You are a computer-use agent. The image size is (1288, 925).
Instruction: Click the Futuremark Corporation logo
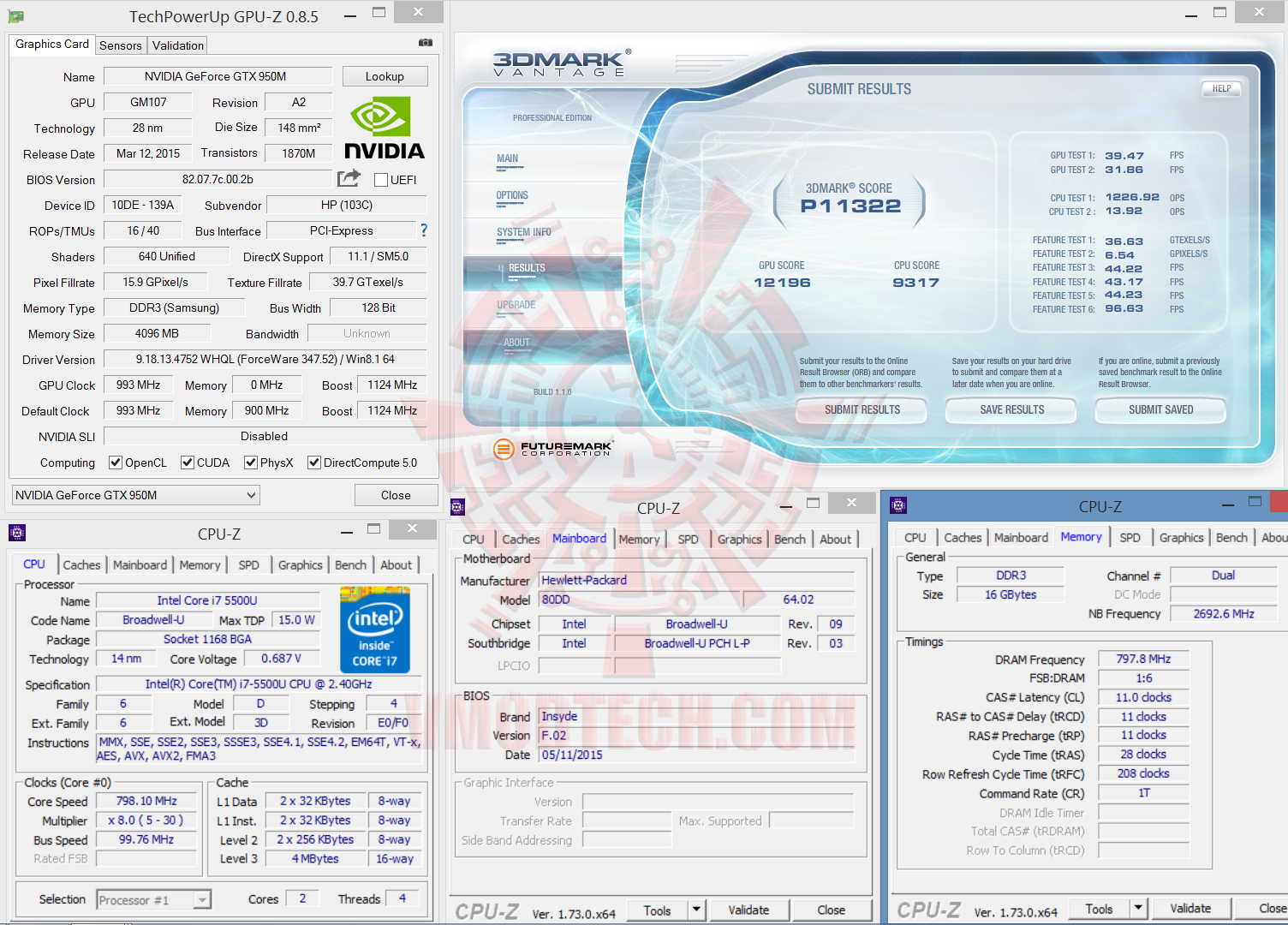[x=553, y=448]
